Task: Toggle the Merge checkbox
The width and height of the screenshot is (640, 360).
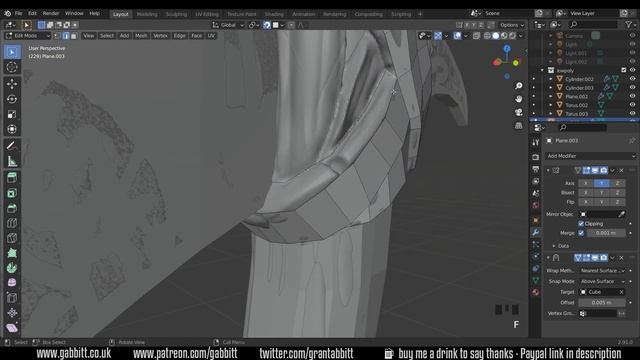Action: (581, 233)
